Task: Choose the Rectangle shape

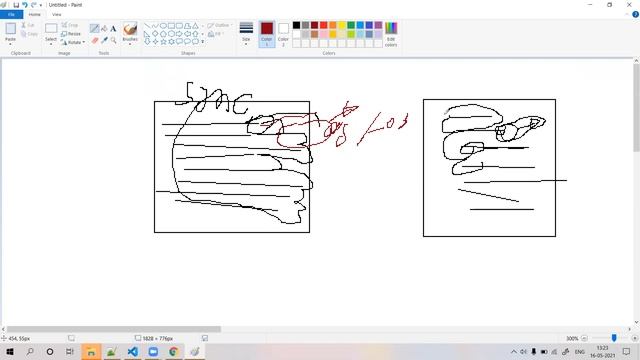Action: pos(171,26)
